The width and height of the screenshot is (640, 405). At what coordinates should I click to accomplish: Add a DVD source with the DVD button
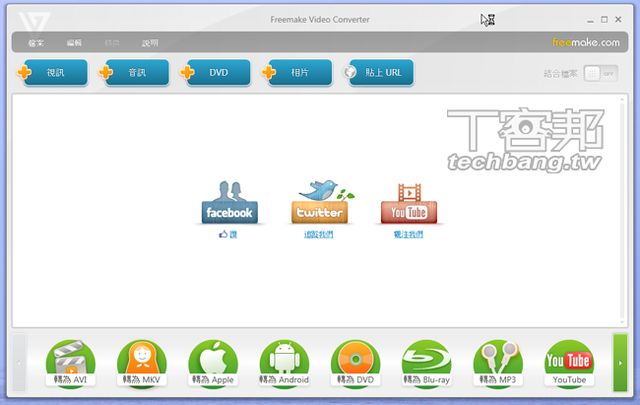(216, 73)
